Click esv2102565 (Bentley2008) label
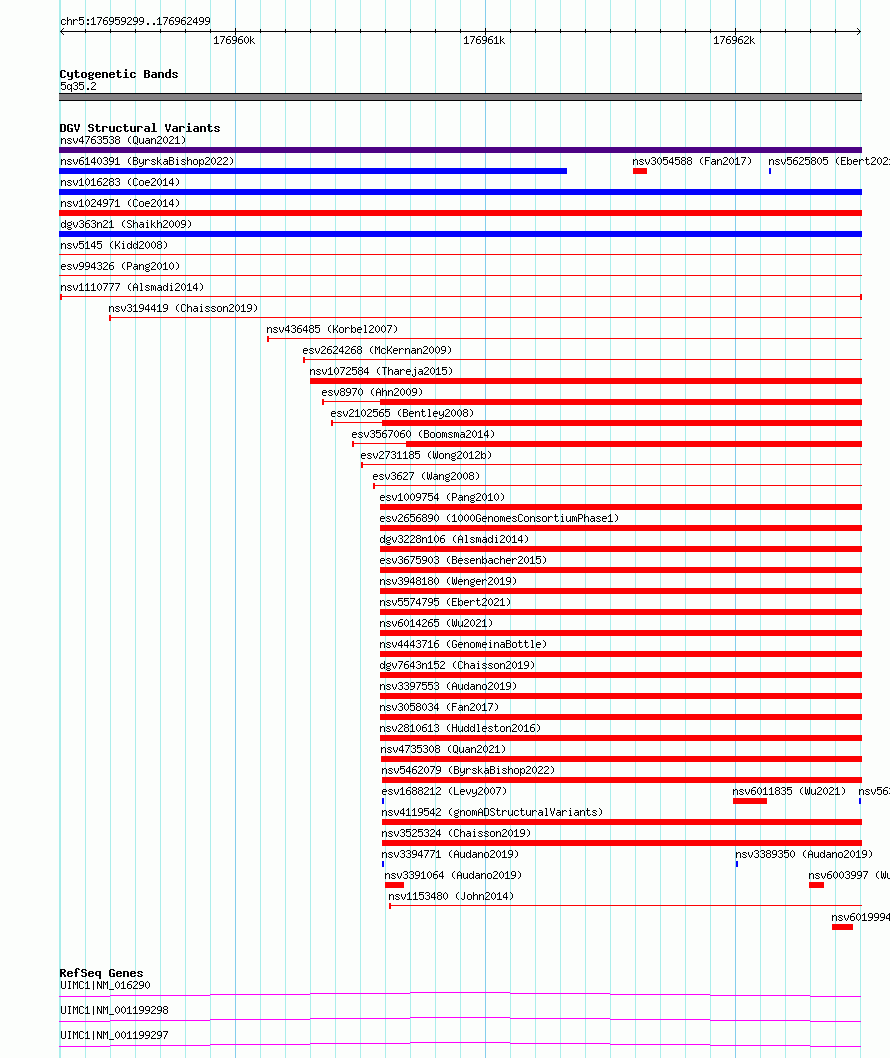The width and height of the screenshot is (890, 1058). click(402, 412)
